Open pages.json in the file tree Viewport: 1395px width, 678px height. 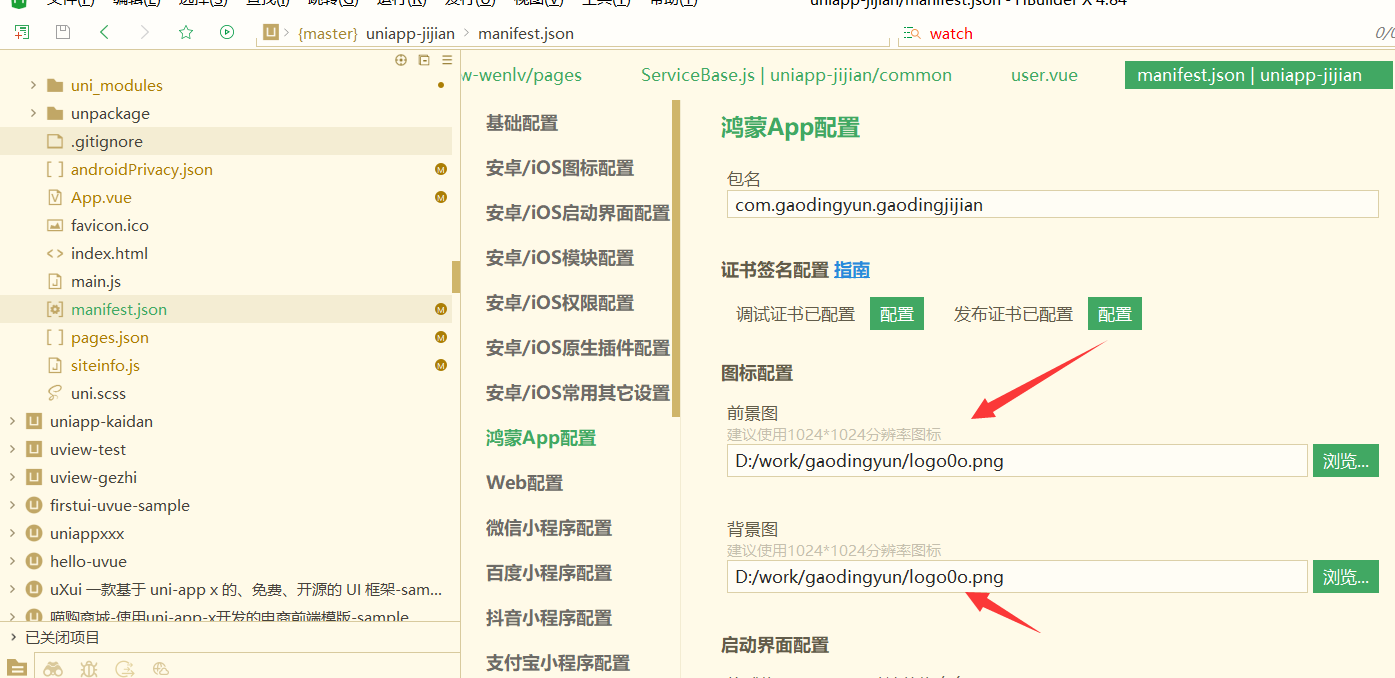click(110, 337)
